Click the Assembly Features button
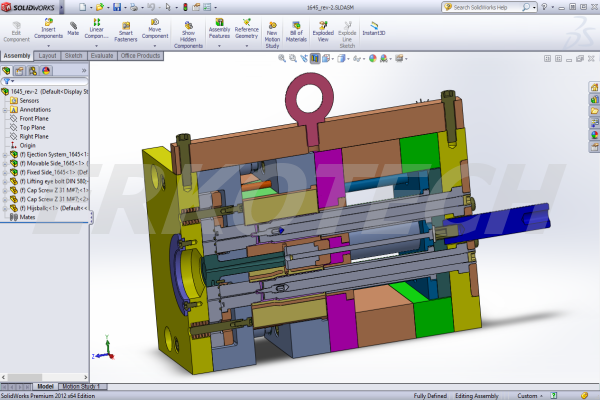Image resolution: width=600 pixels, height=400 pixels. click(x=219, y=28)
